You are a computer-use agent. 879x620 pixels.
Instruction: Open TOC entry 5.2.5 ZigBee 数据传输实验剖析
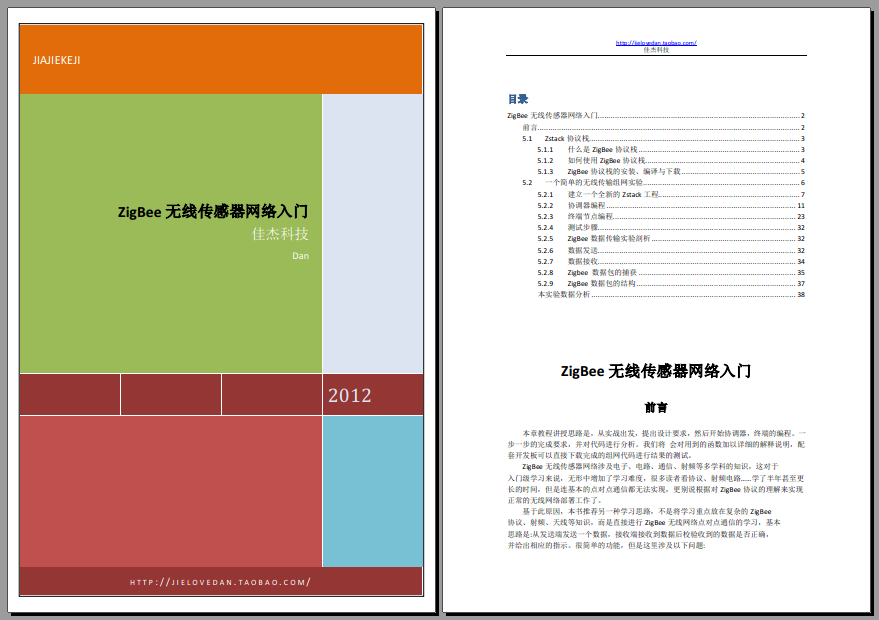[x=671, y=239]
